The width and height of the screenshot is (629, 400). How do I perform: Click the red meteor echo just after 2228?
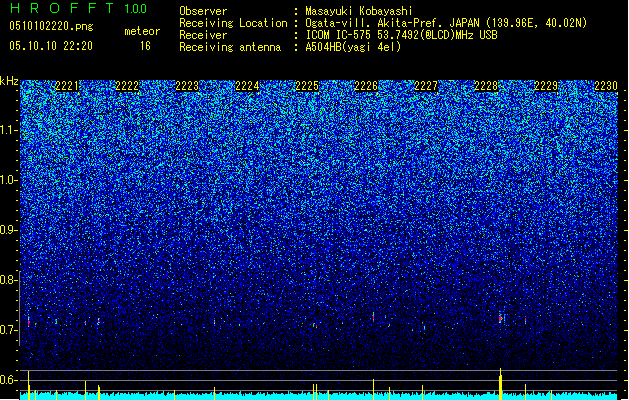click(x=501, y=319)
